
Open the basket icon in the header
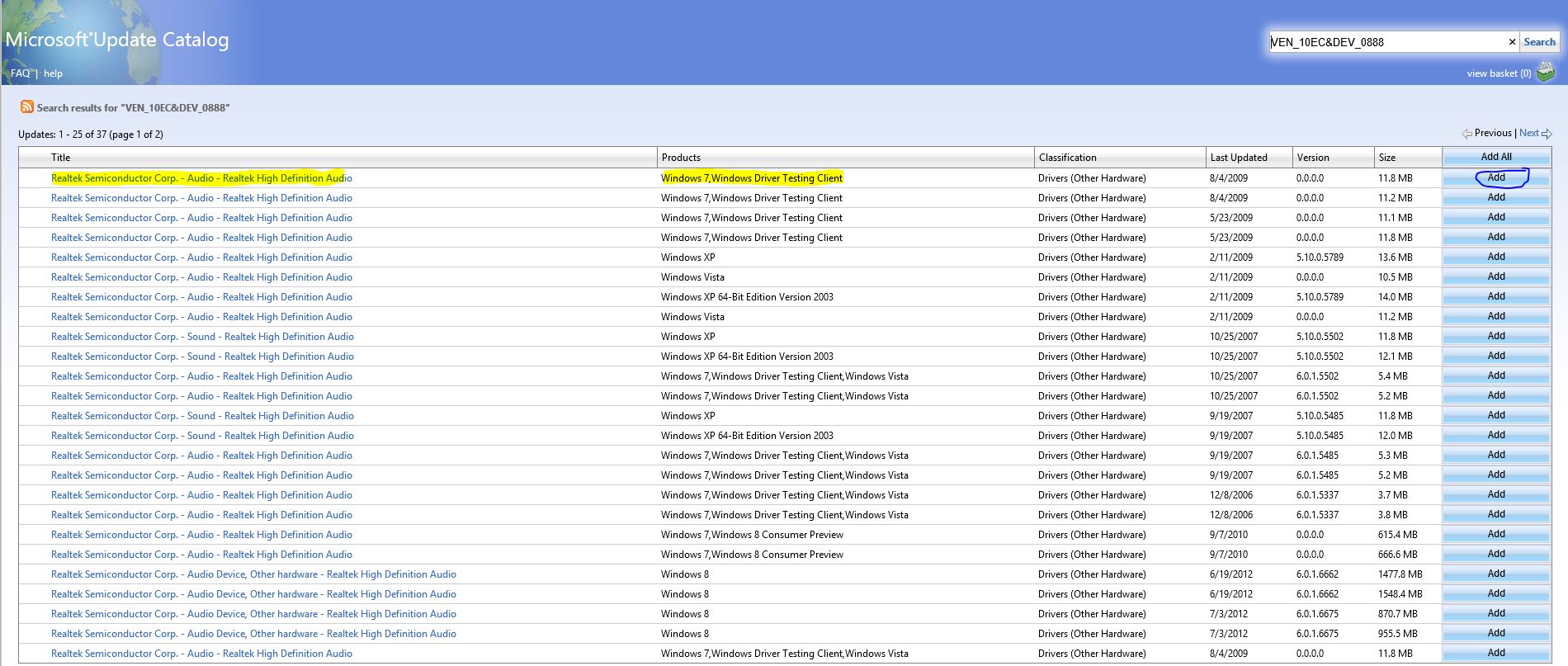point(1545,73)
